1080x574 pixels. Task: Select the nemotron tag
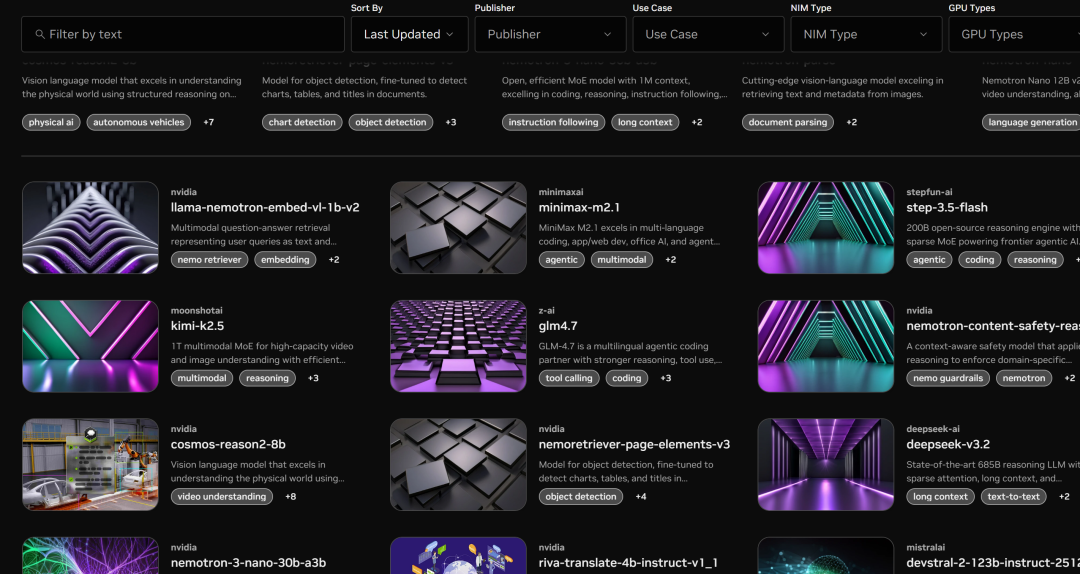point(1024,378)
